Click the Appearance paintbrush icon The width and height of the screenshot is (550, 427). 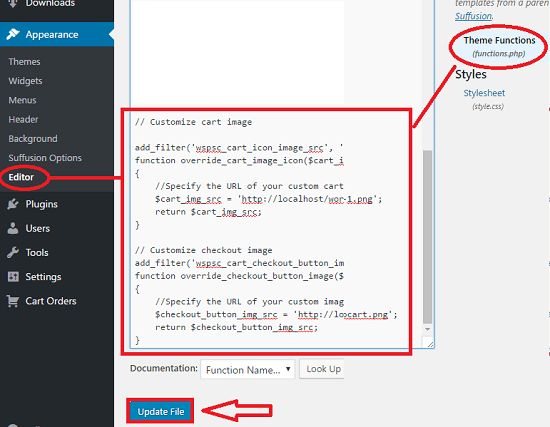pos(13,34)
